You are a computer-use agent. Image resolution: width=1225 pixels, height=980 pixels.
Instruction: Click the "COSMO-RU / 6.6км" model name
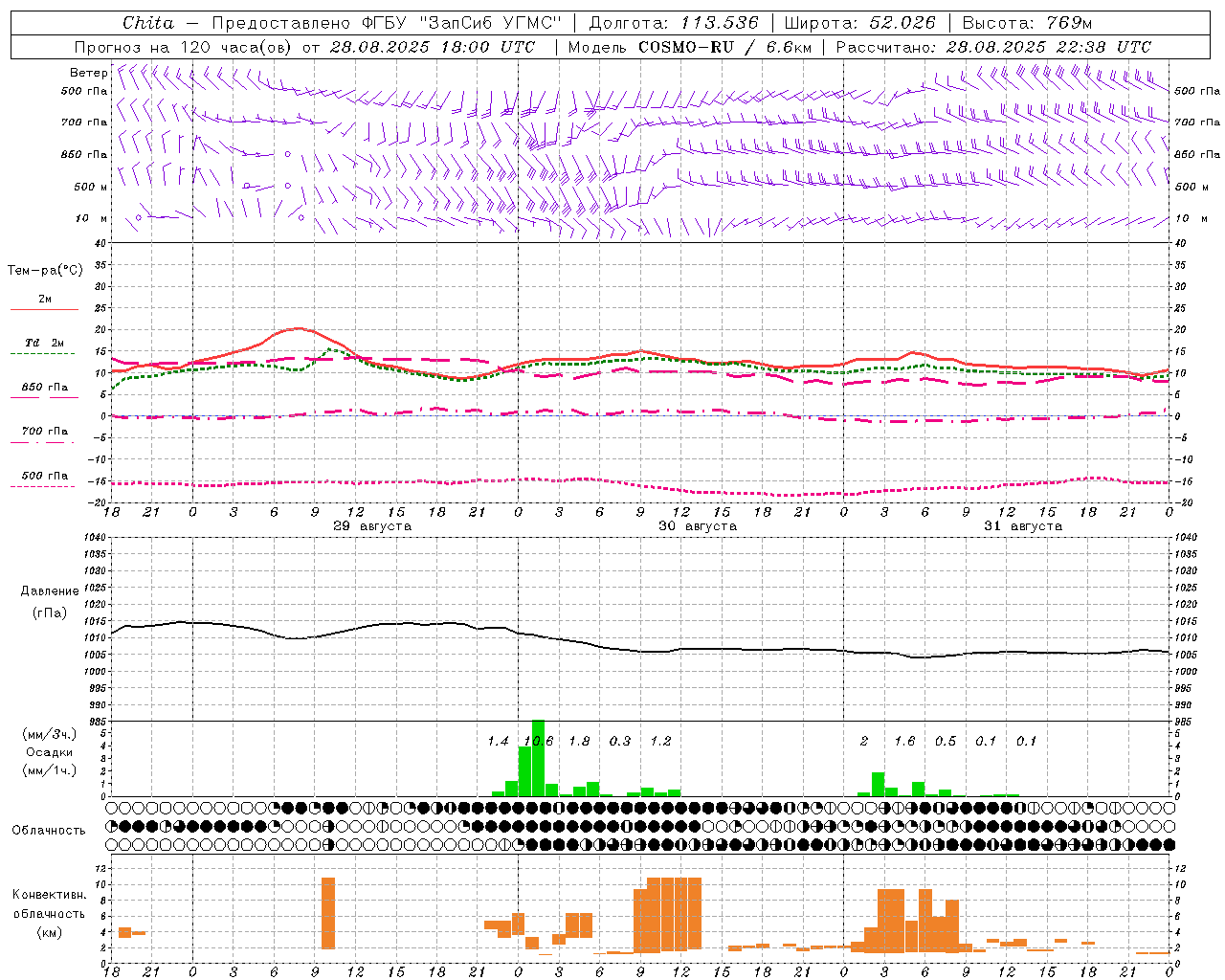coord(724,47)
